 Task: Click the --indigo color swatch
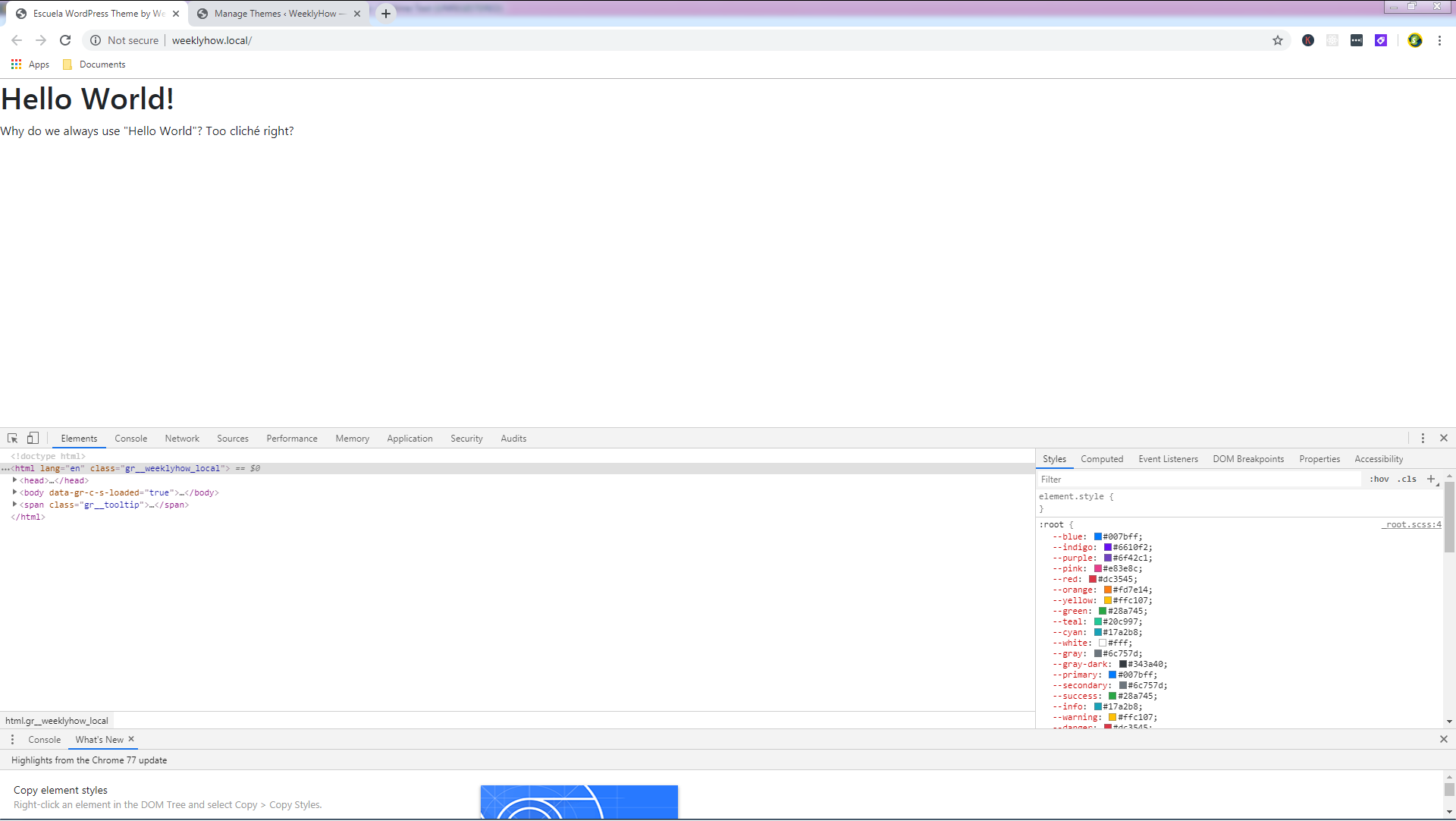1108,547
